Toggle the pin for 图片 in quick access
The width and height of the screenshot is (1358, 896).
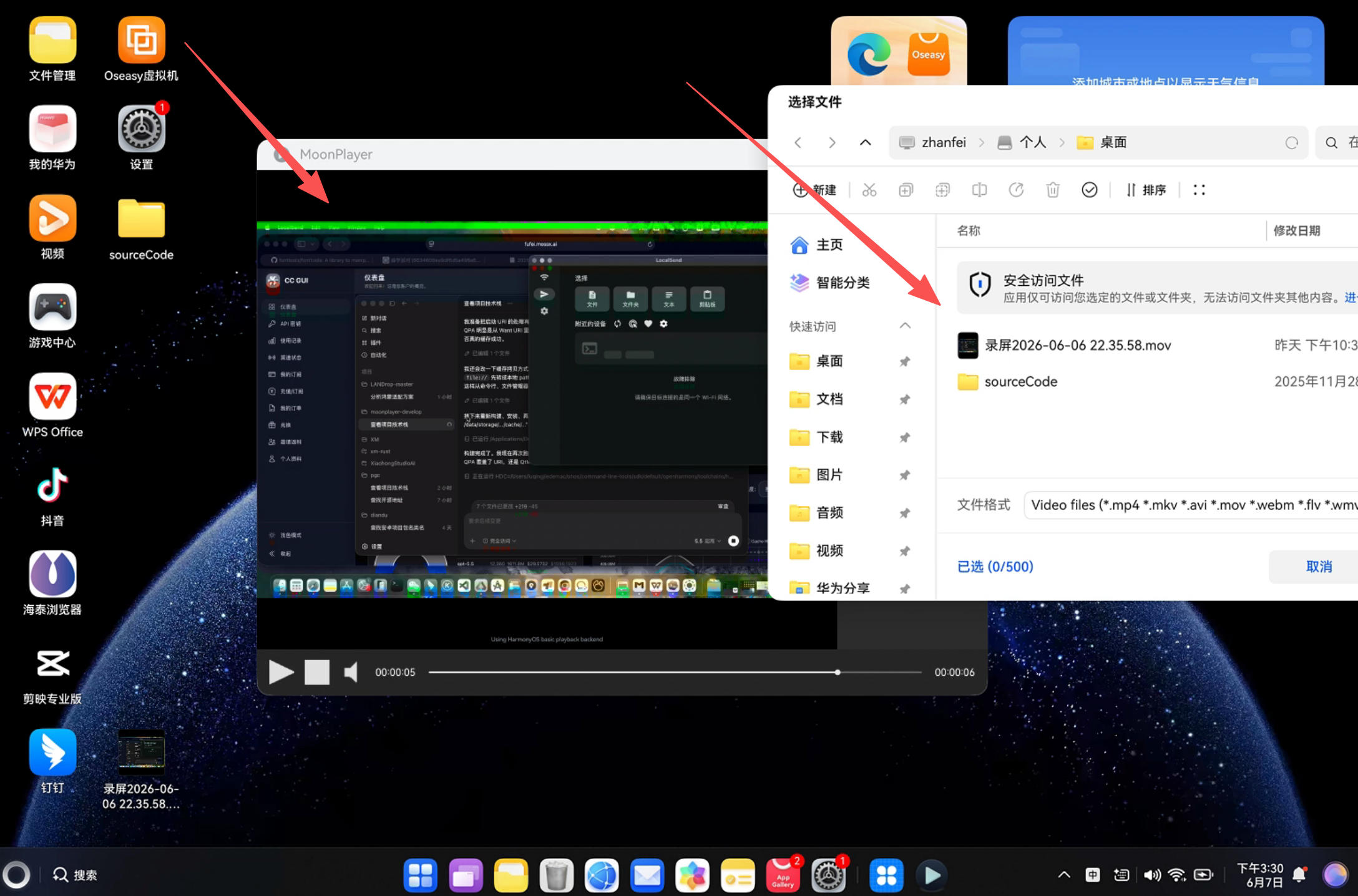(x=904, y=475)
